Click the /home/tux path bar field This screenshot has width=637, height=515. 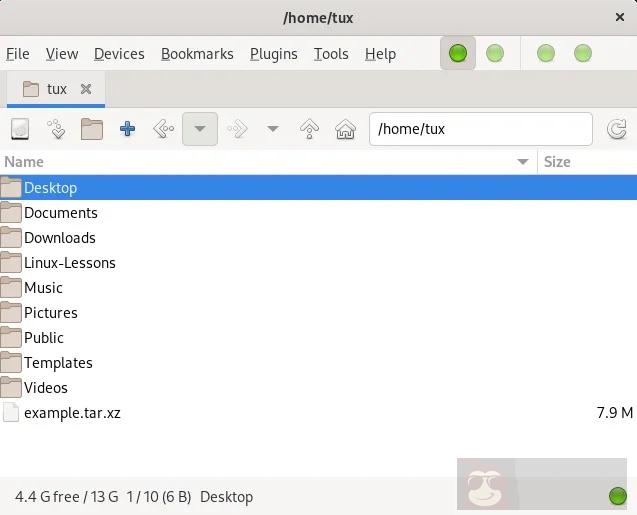481,129
